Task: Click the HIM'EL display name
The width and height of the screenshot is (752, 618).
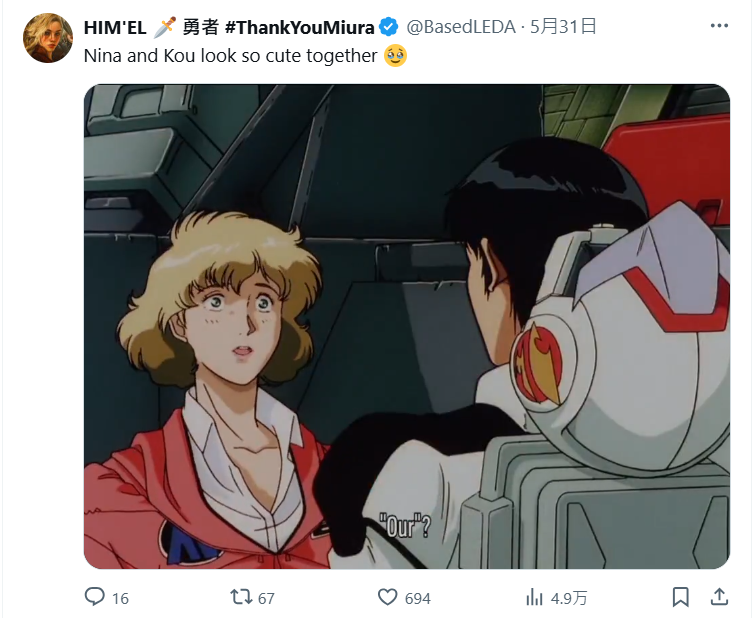Action: click(115, 27)
